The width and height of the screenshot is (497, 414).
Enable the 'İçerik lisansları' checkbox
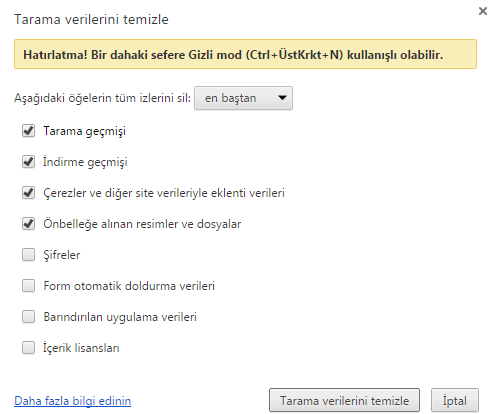click(28, 348)
